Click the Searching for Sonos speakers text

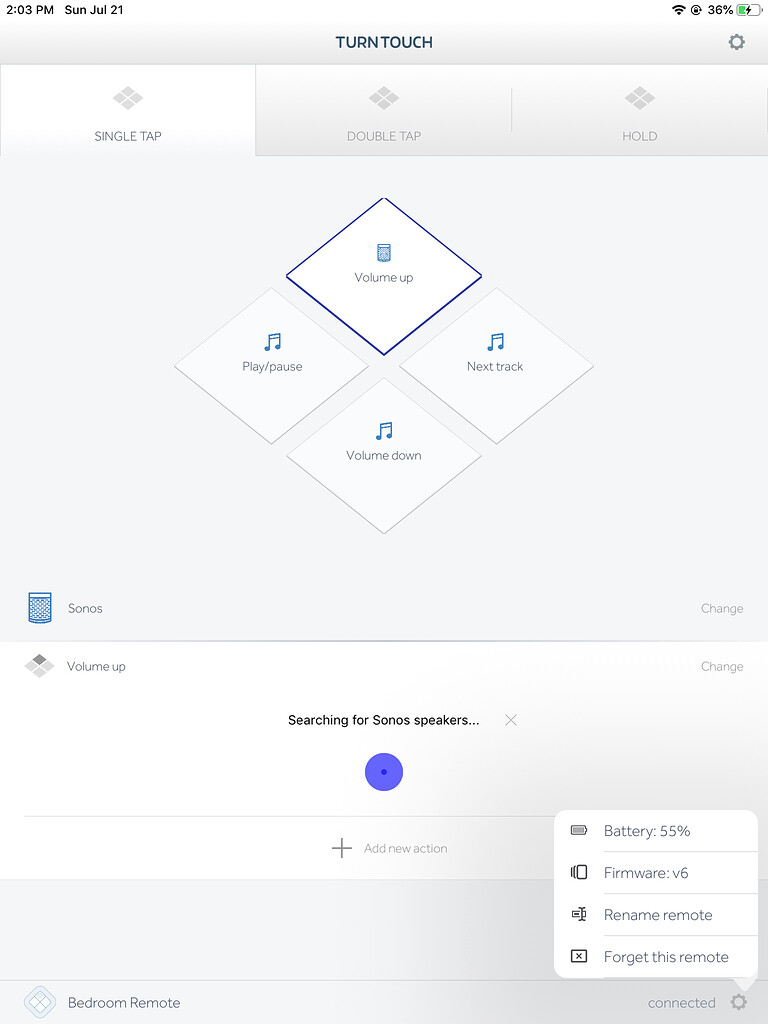click(x=383, y=720)
